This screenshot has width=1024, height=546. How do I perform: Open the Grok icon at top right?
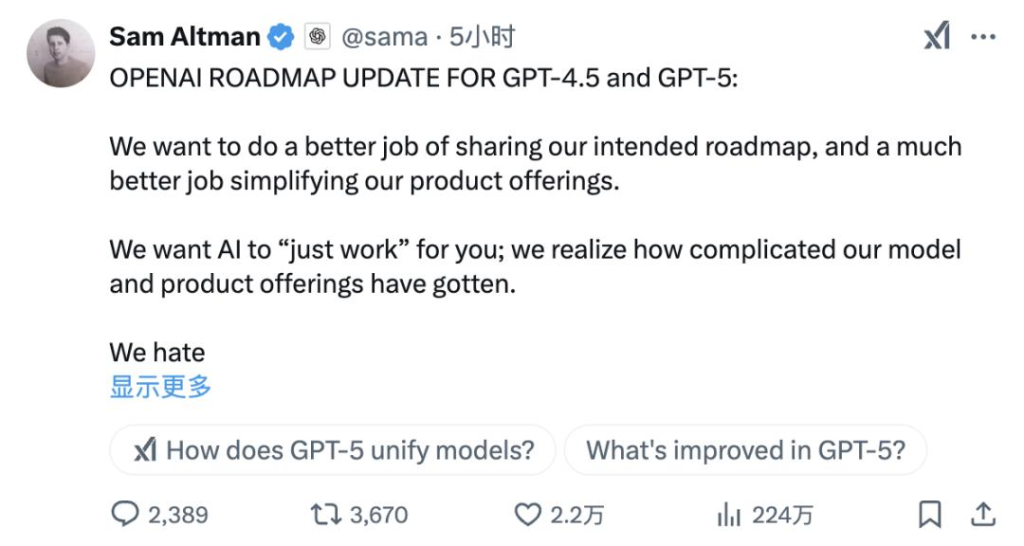tap(935, 38)
